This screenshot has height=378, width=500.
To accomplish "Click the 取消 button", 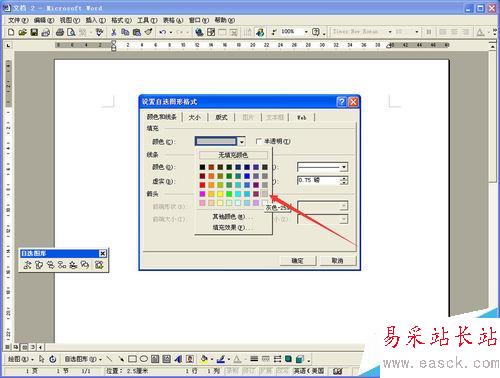I will tap(337, 261).
